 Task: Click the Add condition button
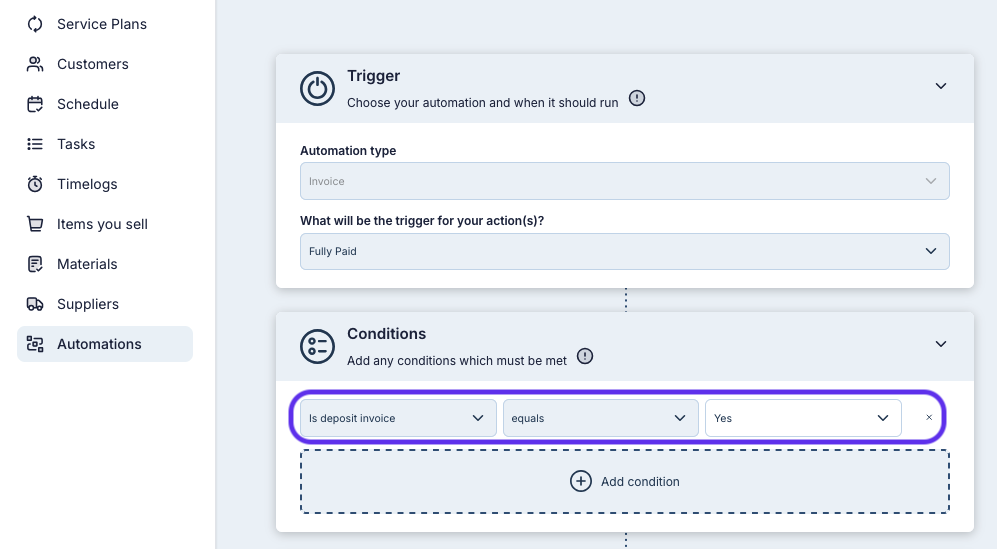tap(624, 481)
